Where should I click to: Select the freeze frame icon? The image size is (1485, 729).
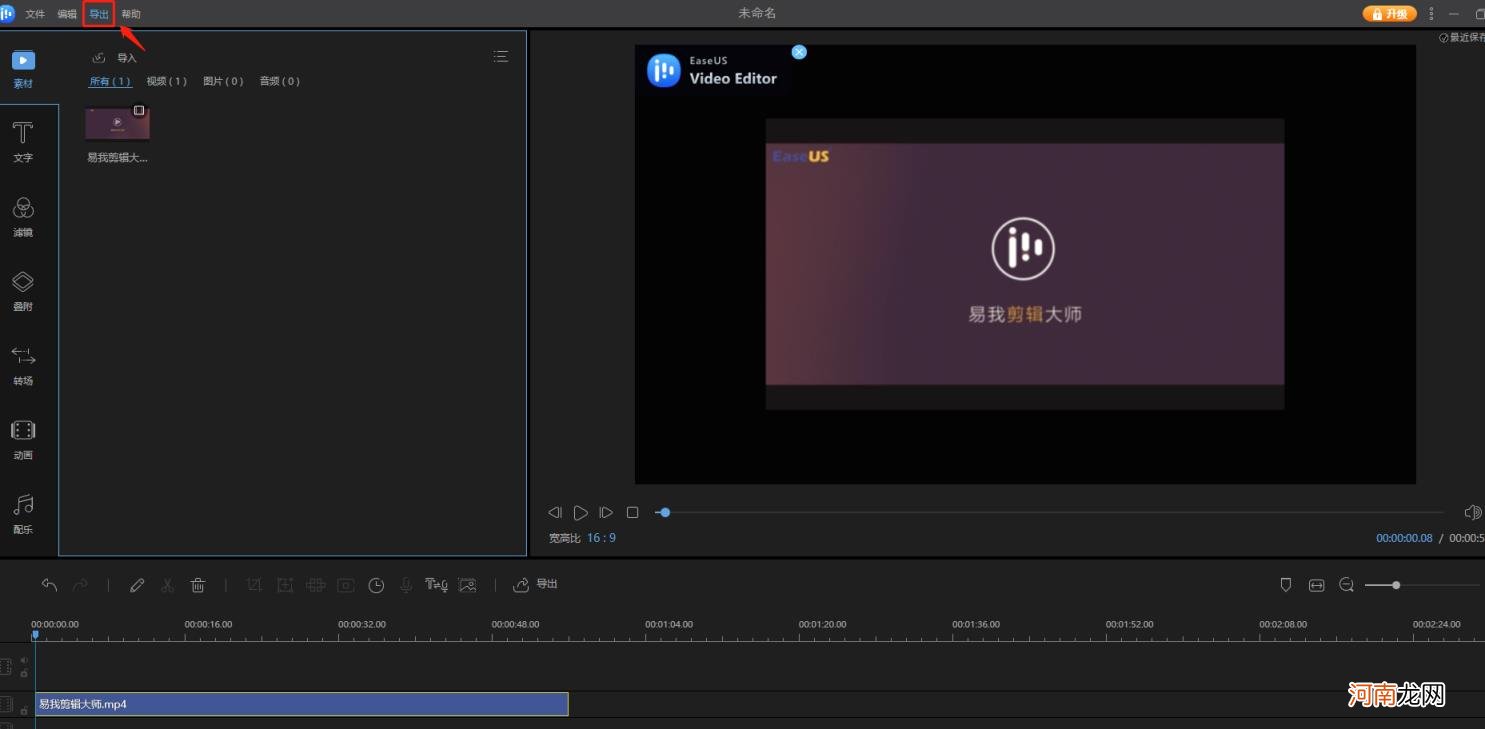pyautogui.click(x=346, y=585)
